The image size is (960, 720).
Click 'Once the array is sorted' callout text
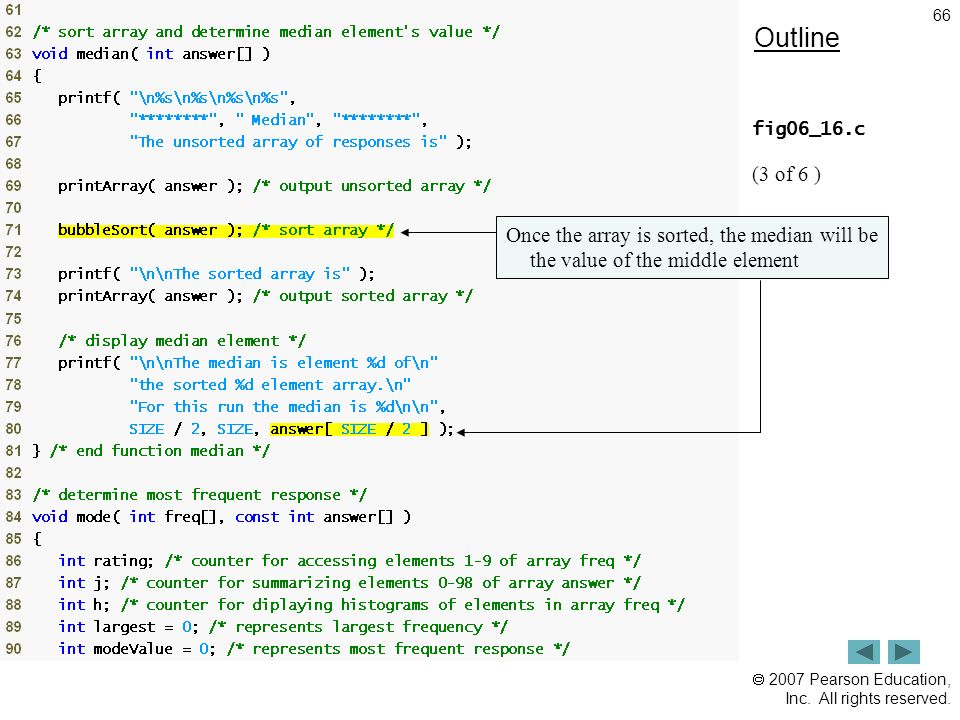tap(692, 247)
